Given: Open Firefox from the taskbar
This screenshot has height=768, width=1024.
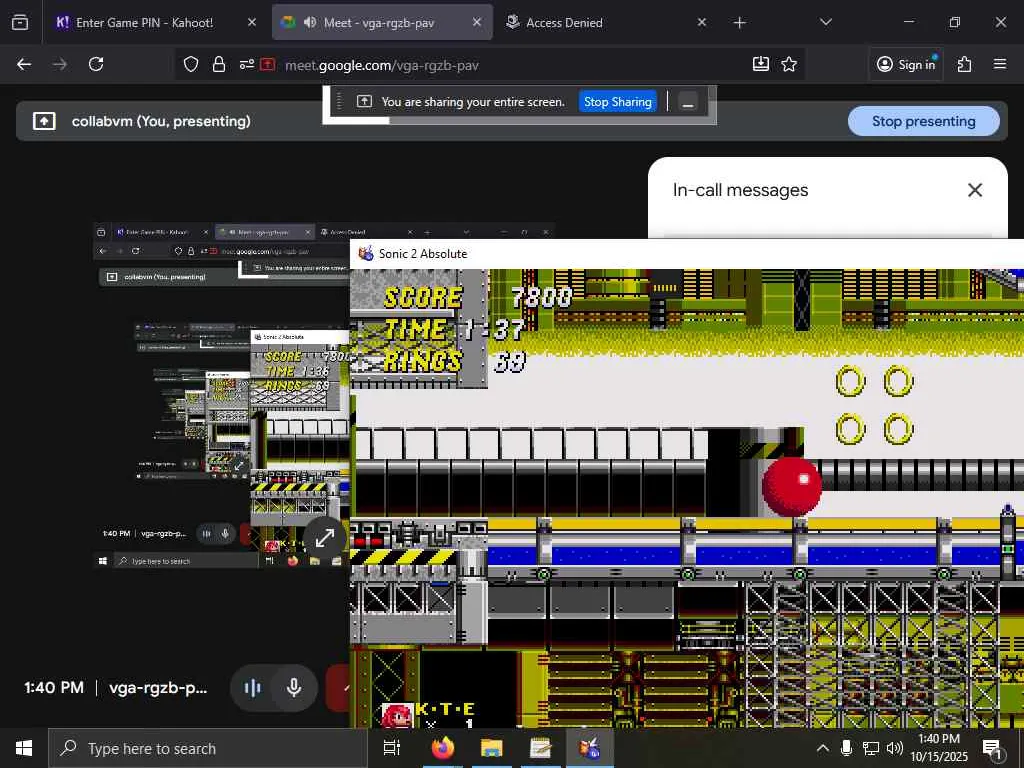Looking at the screenshot, I should (x=443, y=748).
